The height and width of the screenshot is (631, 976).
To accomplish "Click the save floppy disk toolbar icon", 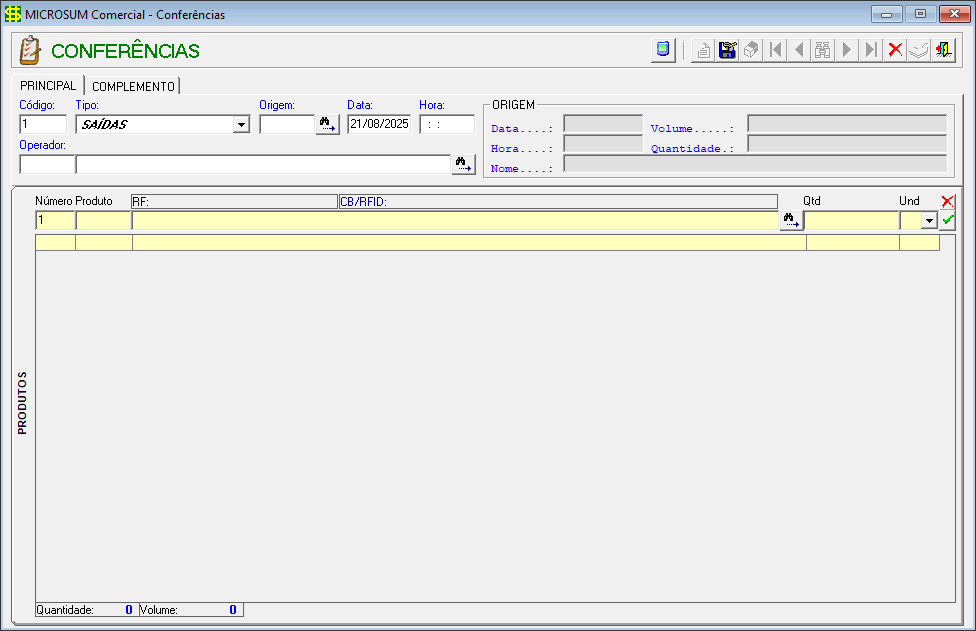I will [x=728, y=50].
